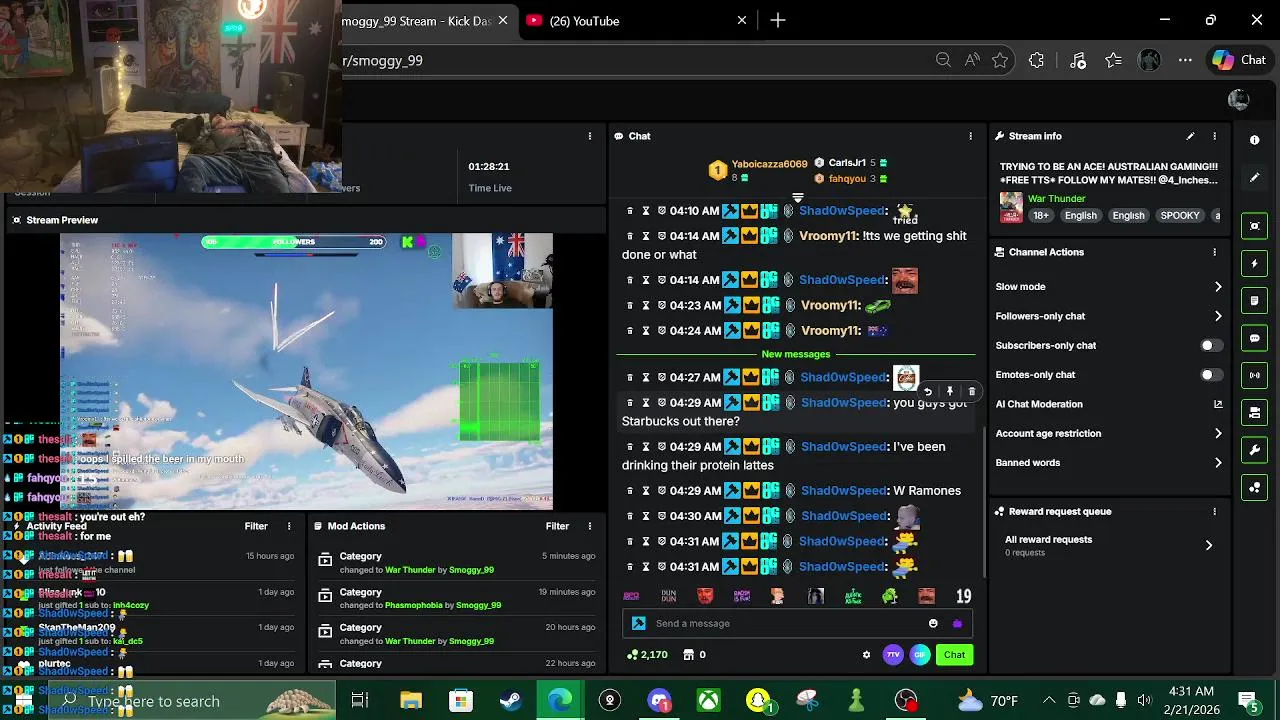1280x720 pixels.
Task: Insert the green frog quick emote
Action: (889, 596)
